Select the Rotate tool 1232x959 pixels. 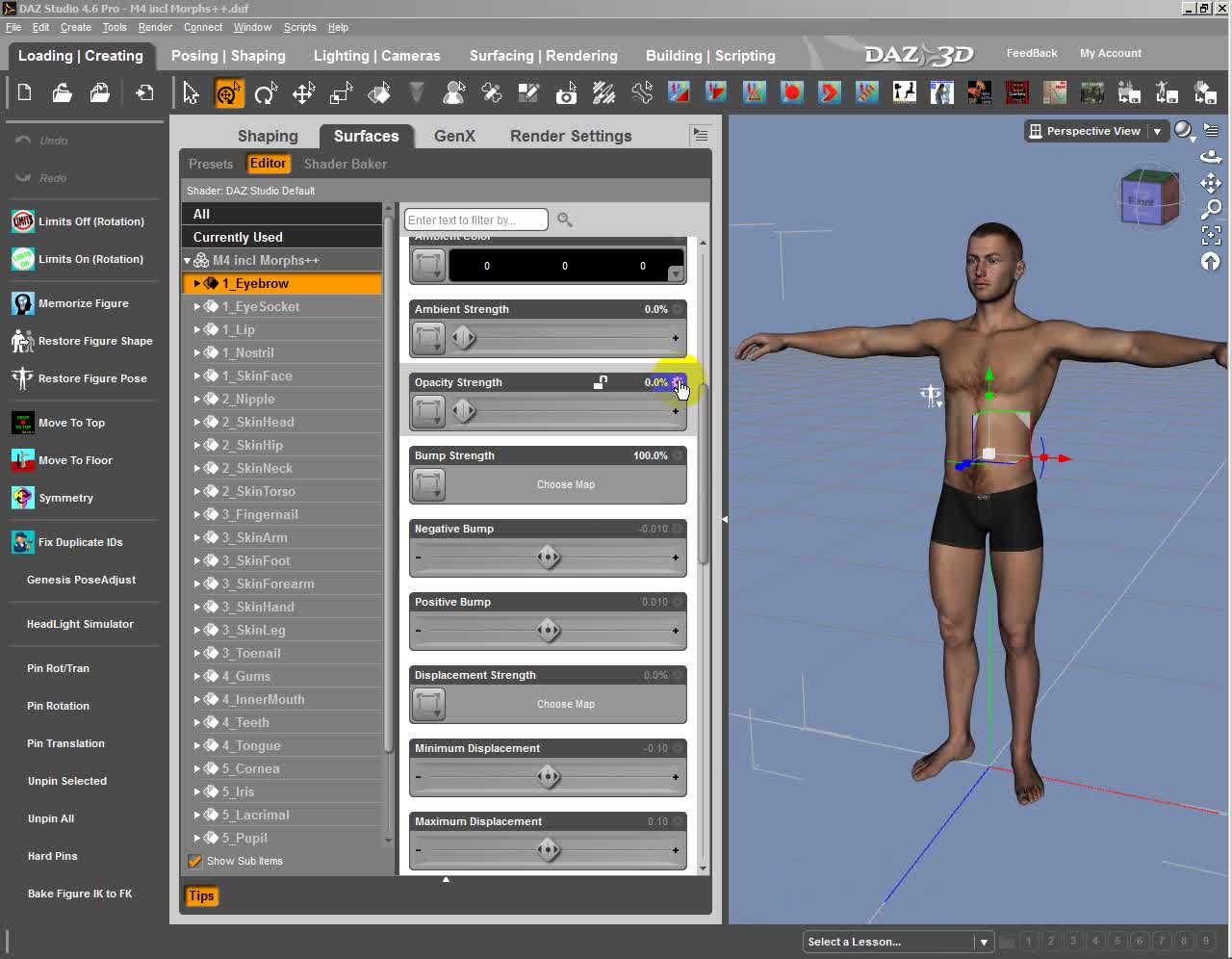click(266, 93)
